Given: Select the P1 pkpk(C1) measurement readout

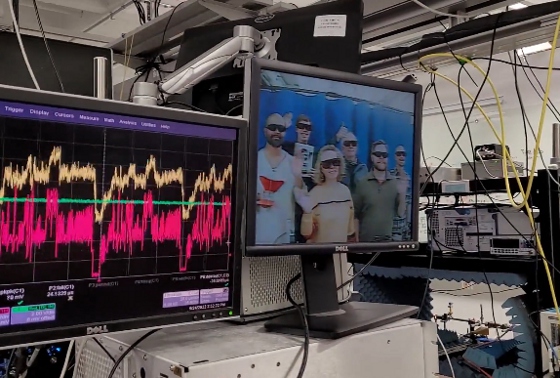Looking at the screenshot, I should click(12, 294).
